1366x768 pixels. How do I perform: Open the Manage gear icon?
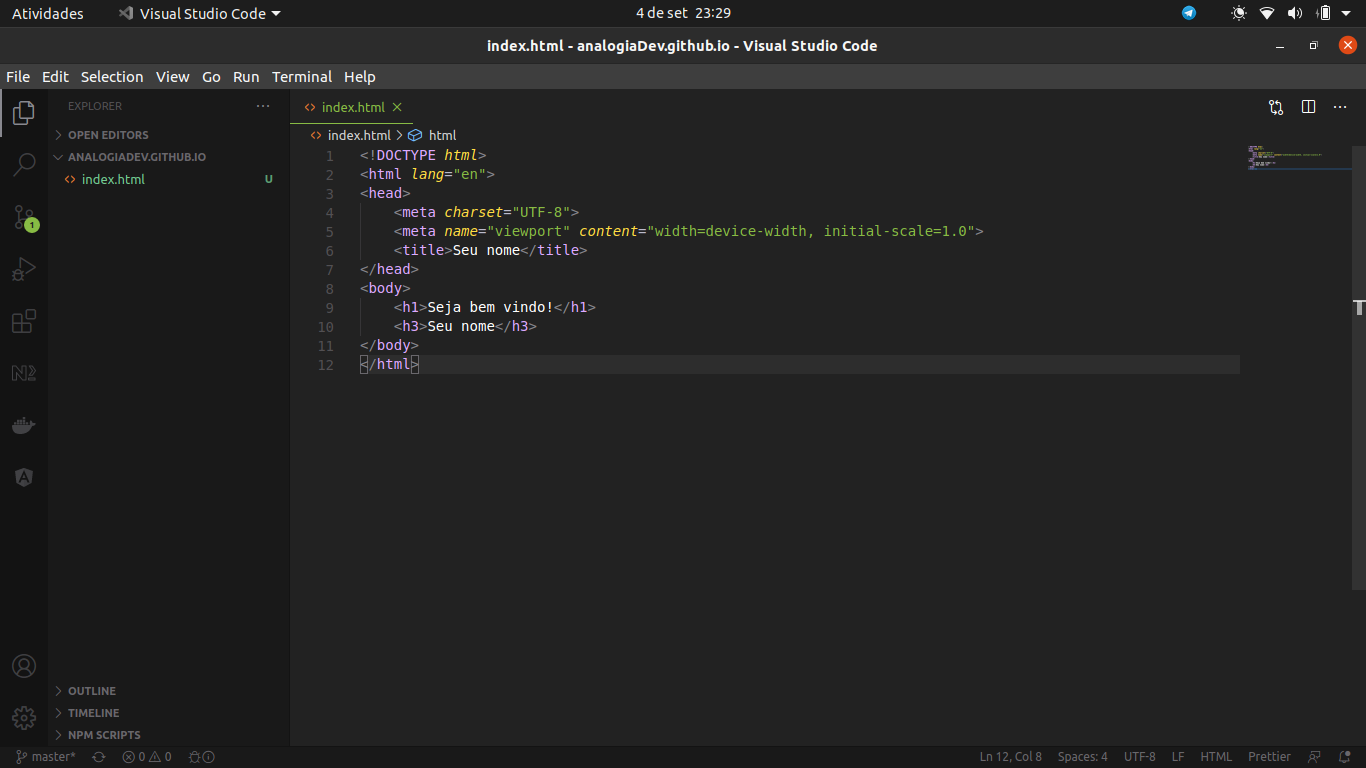[x=24, y=718]
